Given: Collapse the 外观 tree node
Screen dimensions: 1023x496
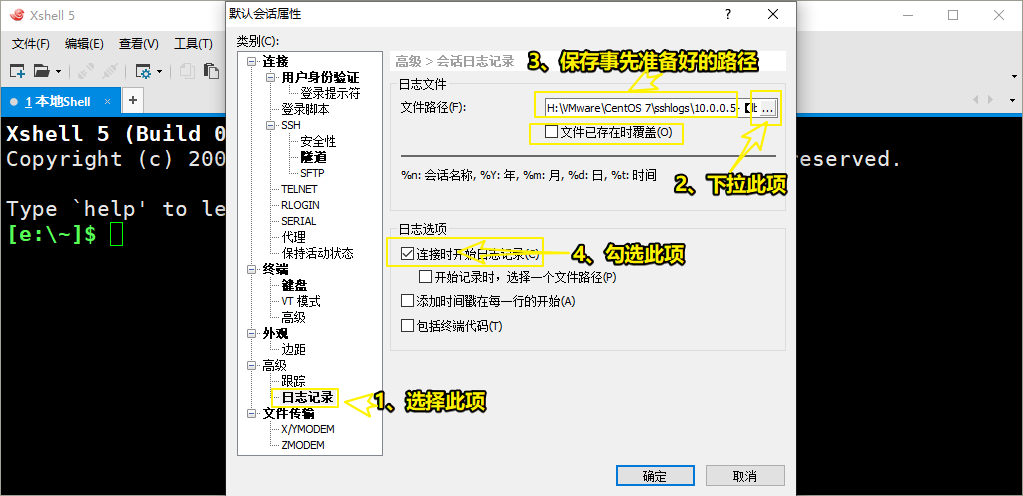Looking at the screenshot, I should pos(251,333).
